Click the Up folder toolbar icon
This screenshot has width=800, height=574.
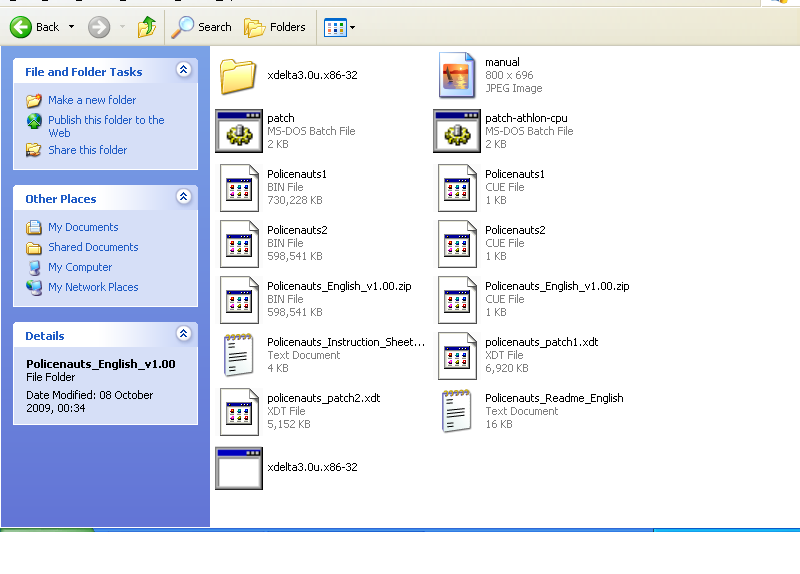(147, 27)
